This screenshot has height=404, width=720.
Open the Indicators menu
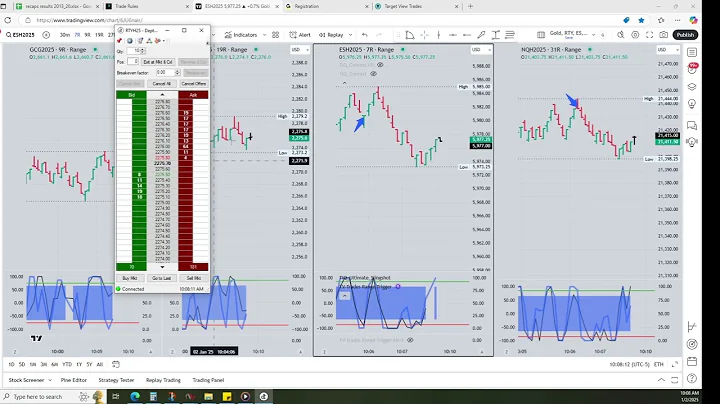pos(241,35)
